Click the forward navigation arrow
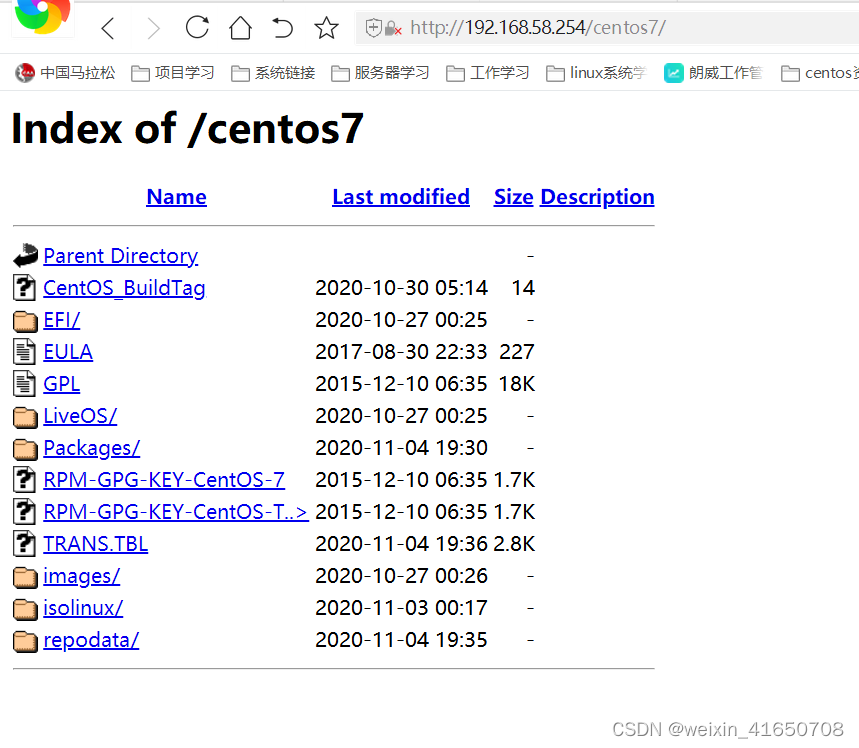859x748 pixels. (151, 30)
